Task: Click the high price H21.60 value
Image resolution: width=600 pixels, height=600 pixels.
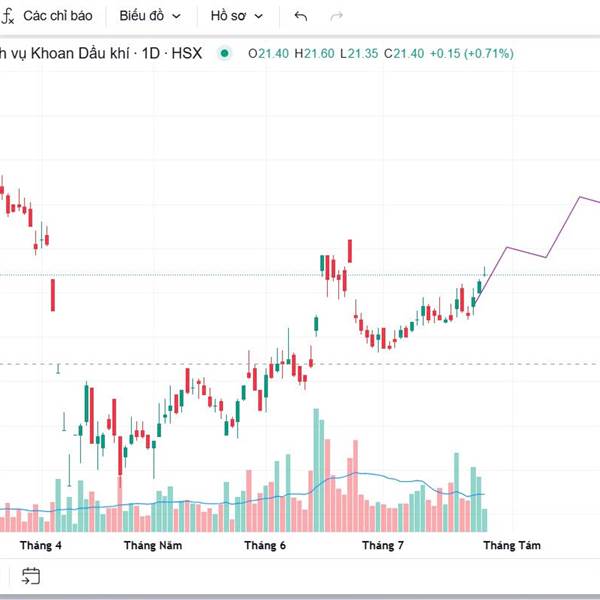Action: pos(315,53)
